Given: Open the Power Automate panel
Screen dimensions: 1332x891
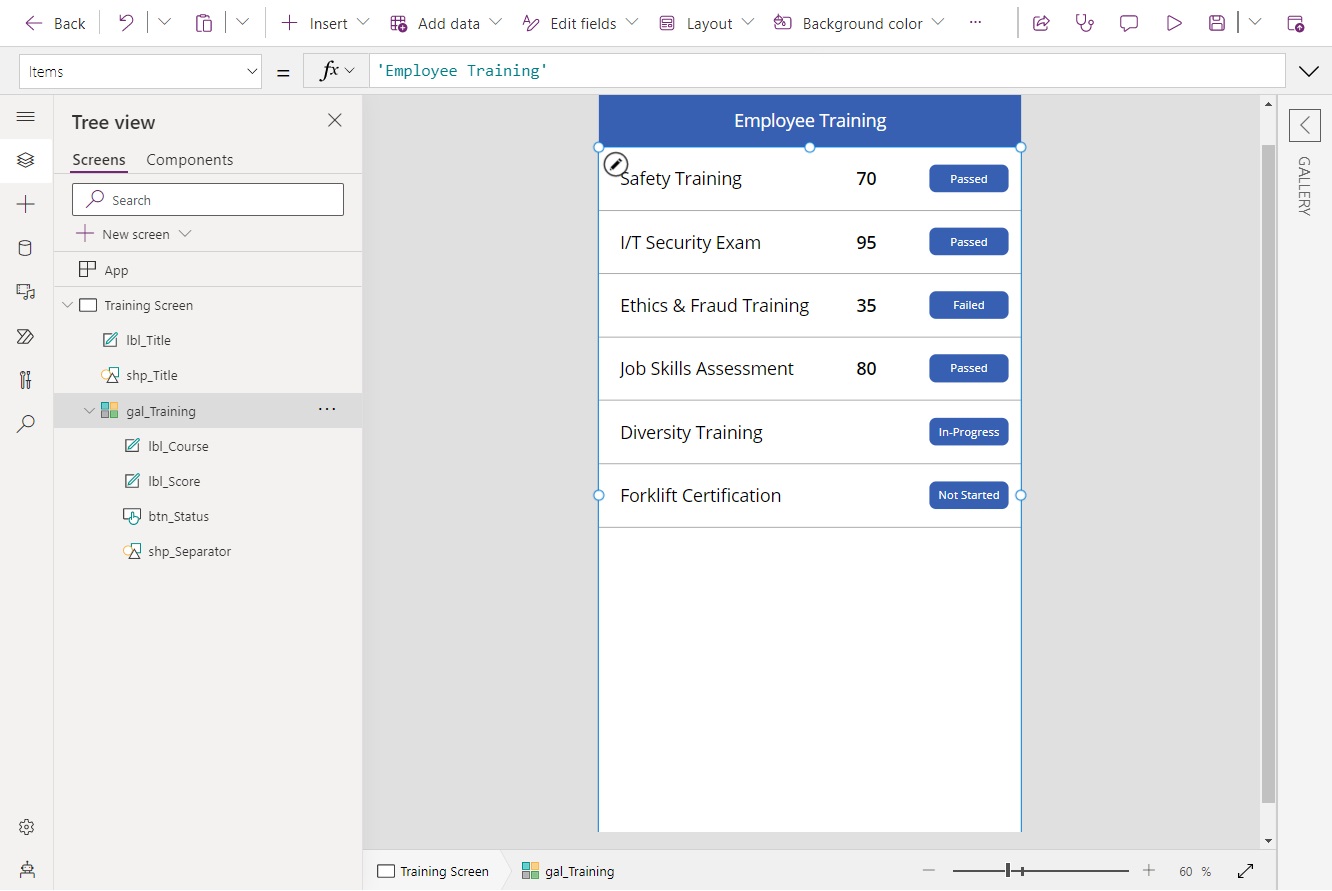Looking at the screenshot, I should click(x=26, y=336).
